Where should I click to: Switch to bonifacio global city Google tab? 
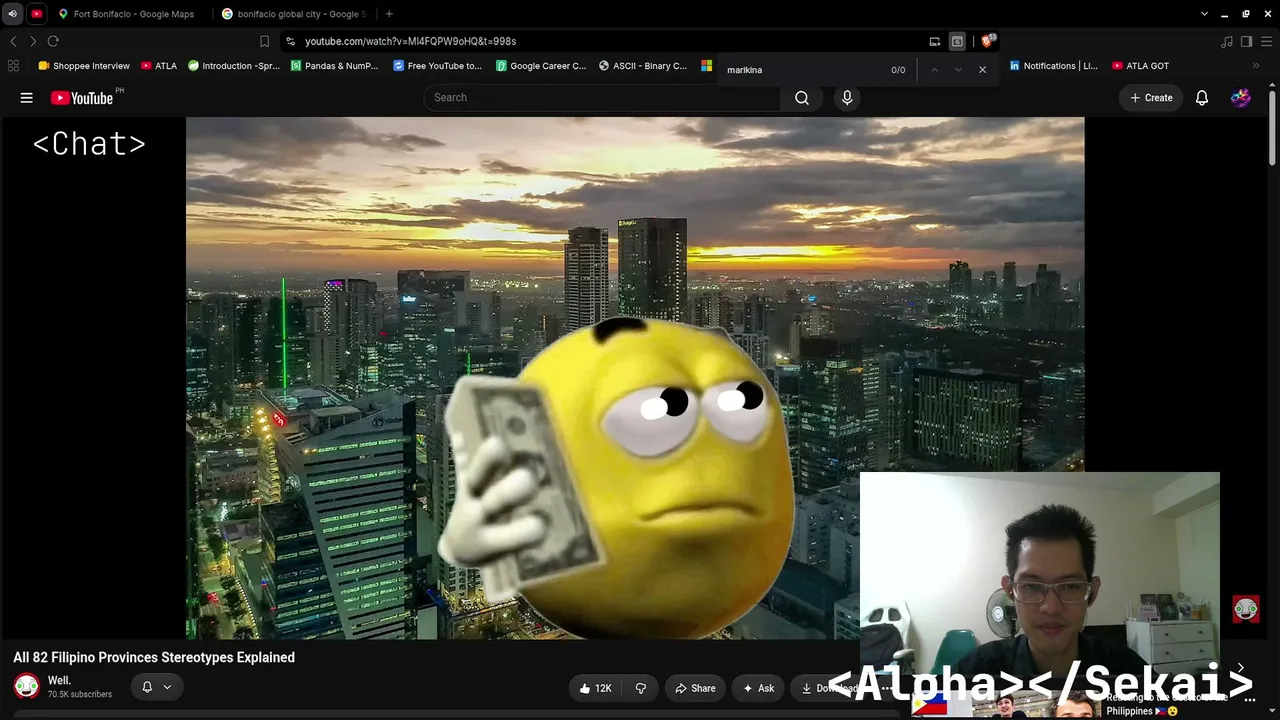pos(294,14)
